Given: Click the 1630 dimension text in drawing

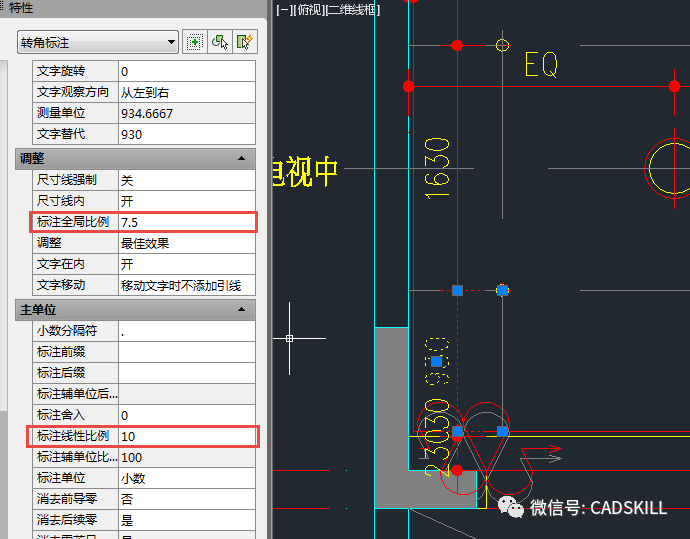Looking at the screenshot, I should pos(437,168).
